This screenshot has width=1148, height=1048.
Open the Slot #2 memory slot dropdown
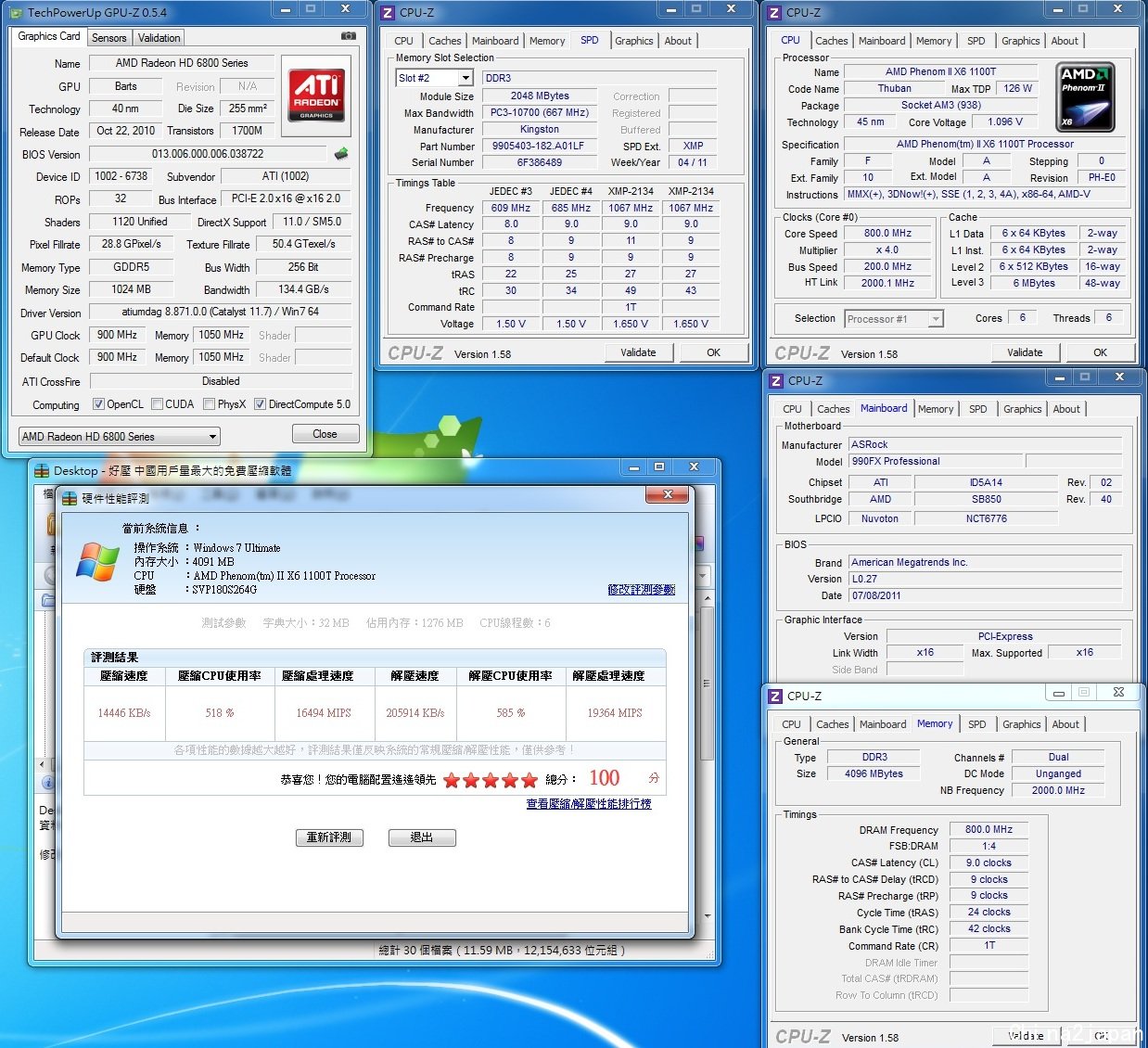[x=435, y=78]
